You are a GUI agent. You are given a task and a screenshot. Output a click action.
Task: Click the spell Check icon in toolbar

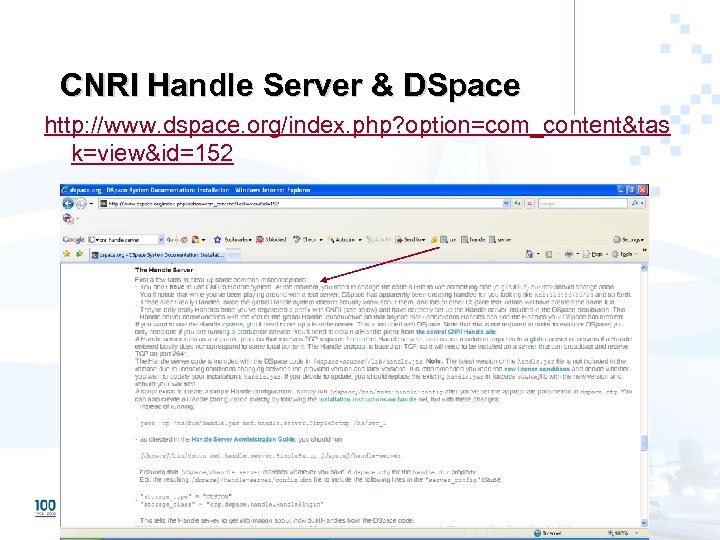[x=297, y=240]
